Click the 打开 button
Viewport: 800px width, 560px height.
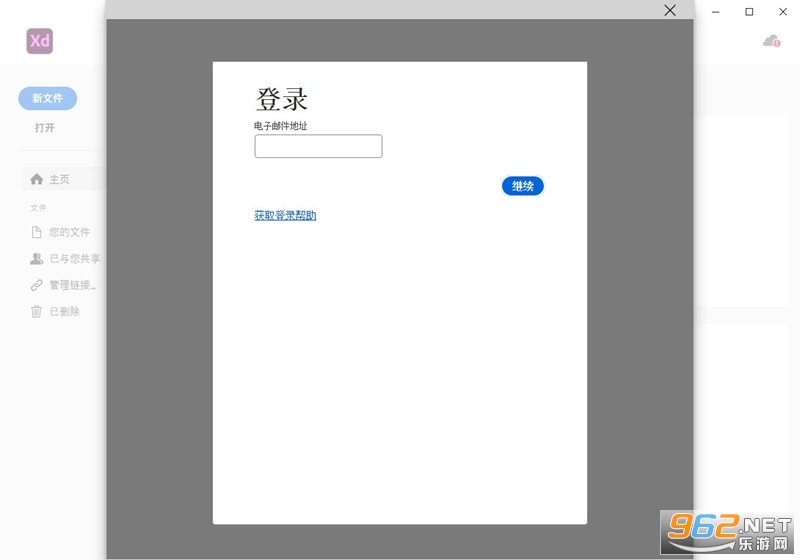tap(44, 128)
